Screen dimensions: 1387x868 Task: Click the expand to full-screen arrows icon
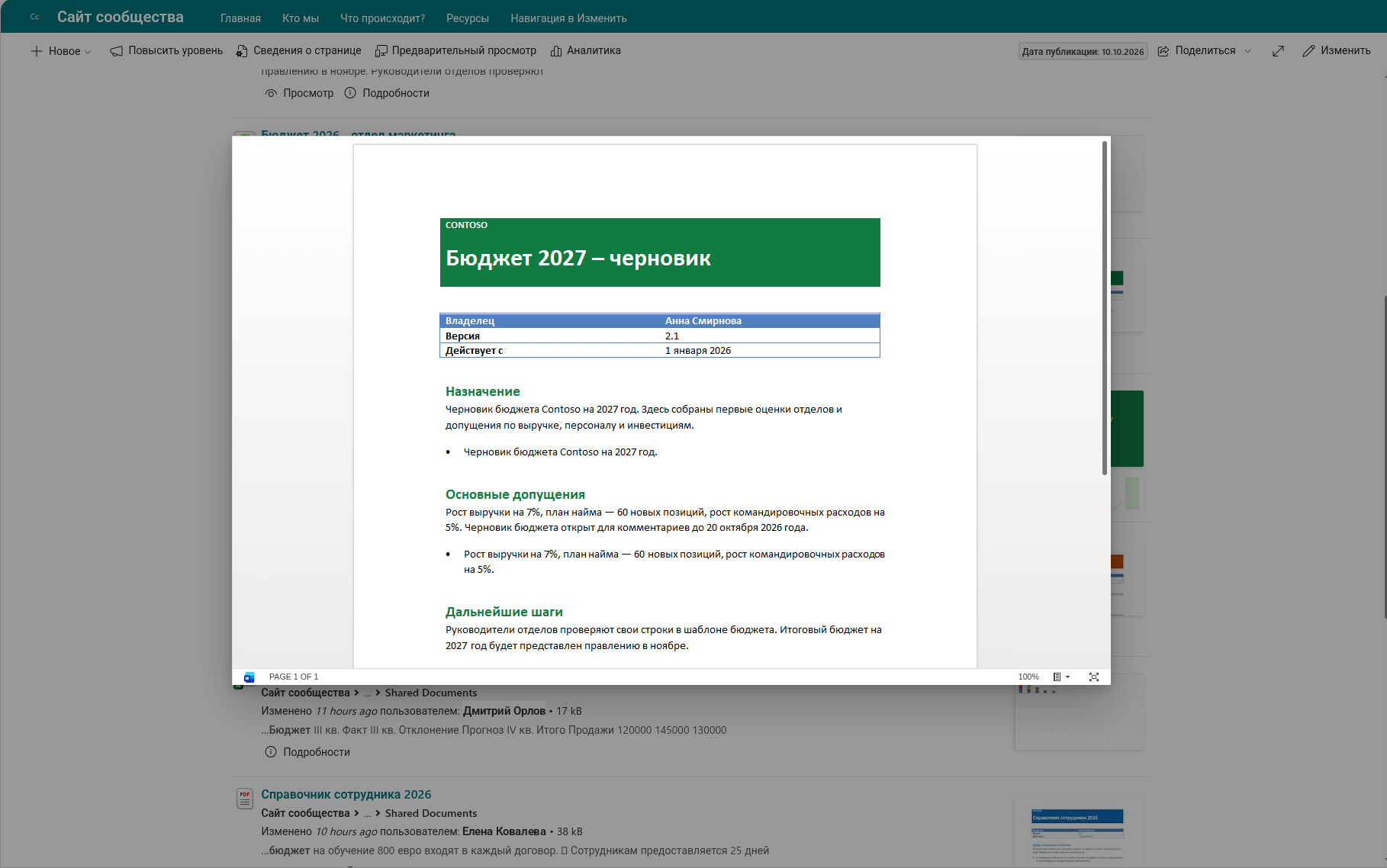1278,51
